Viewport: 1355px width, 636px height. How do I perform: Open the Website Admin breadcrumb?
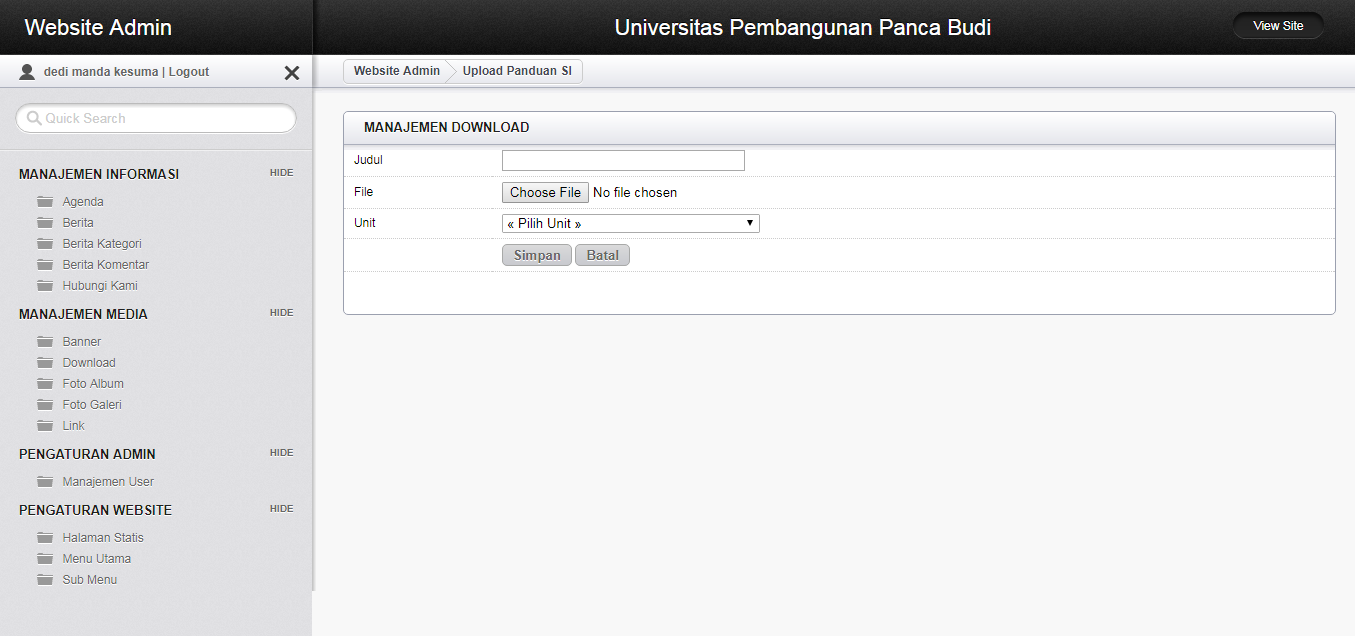(396, 71)
